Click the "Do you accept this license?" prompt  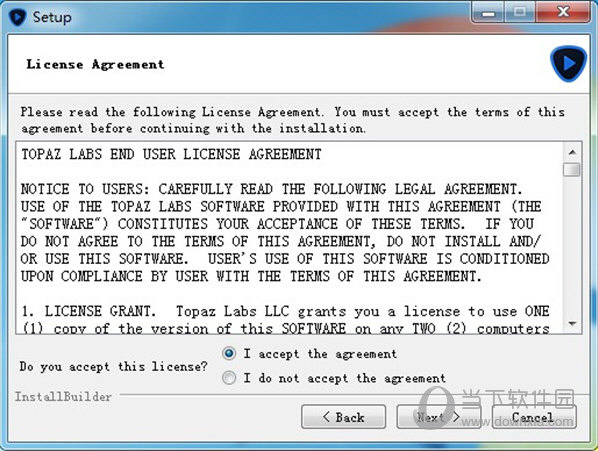pyautogui.click(x=114, y=366)
